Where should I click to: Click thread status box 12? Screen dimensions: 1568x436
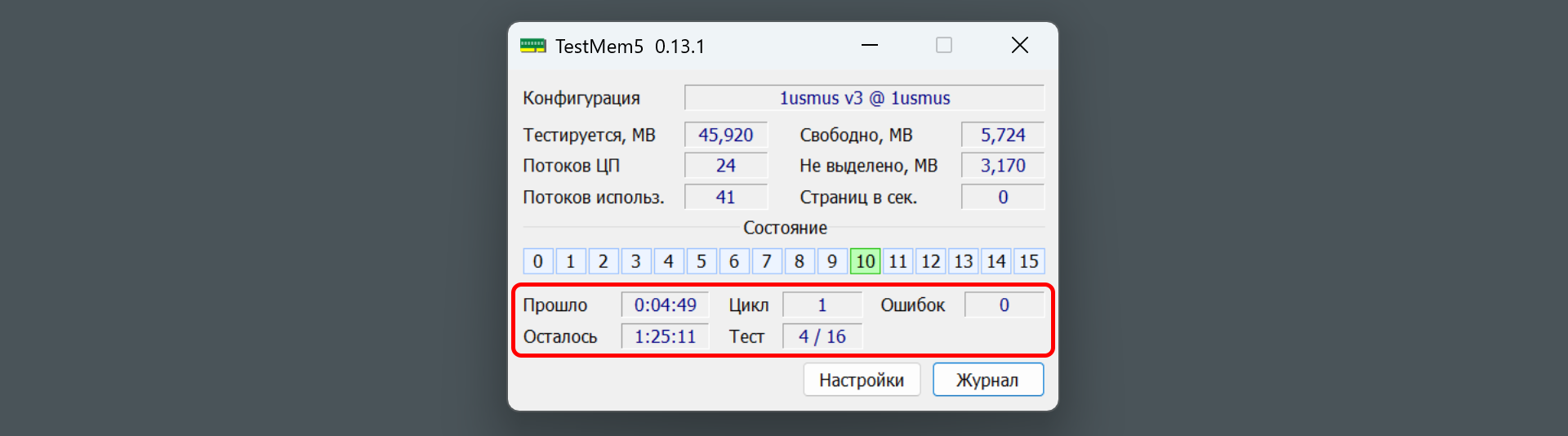[x=930, y=261]
